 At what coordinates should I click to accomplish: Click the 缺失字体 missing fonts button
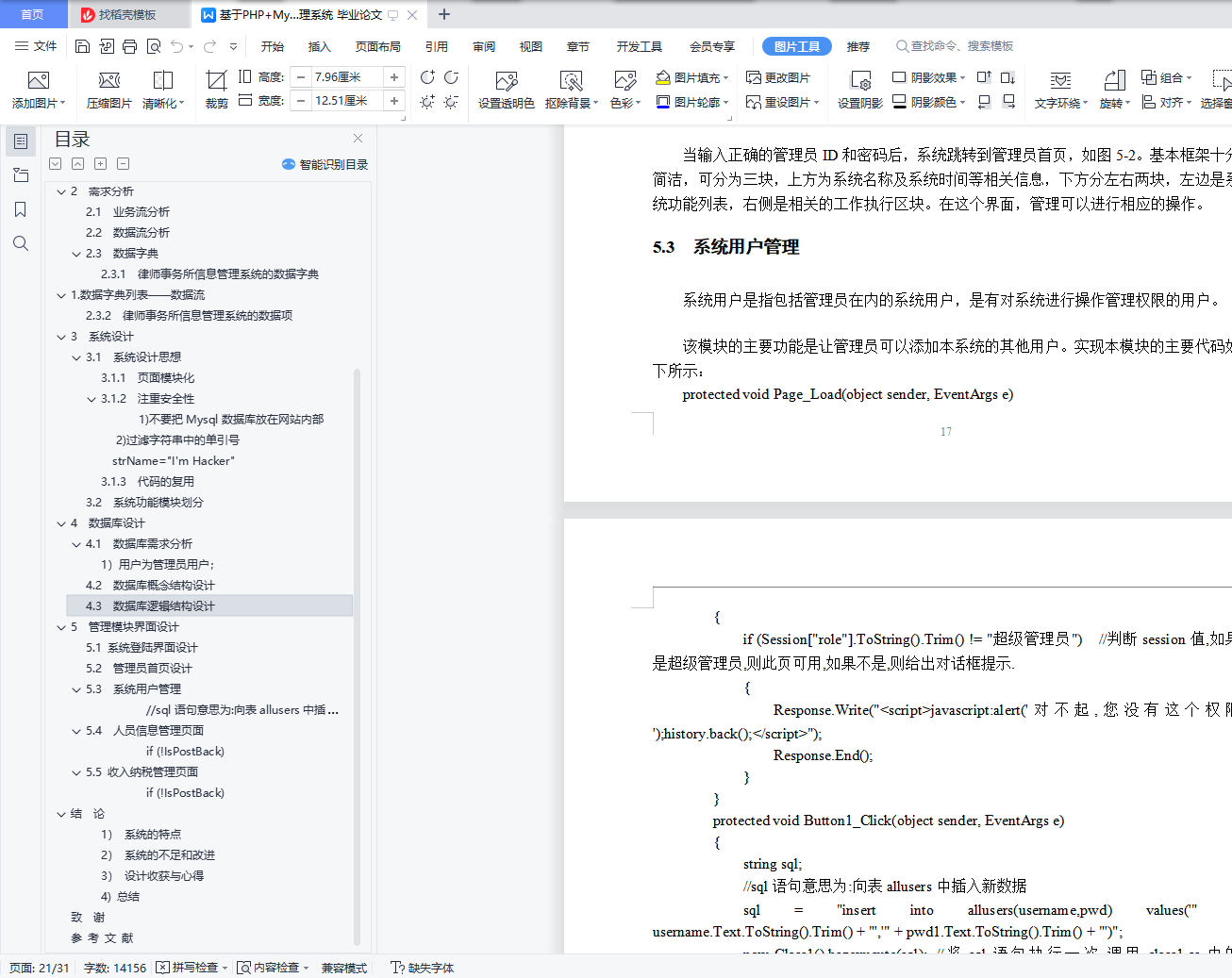423,968
